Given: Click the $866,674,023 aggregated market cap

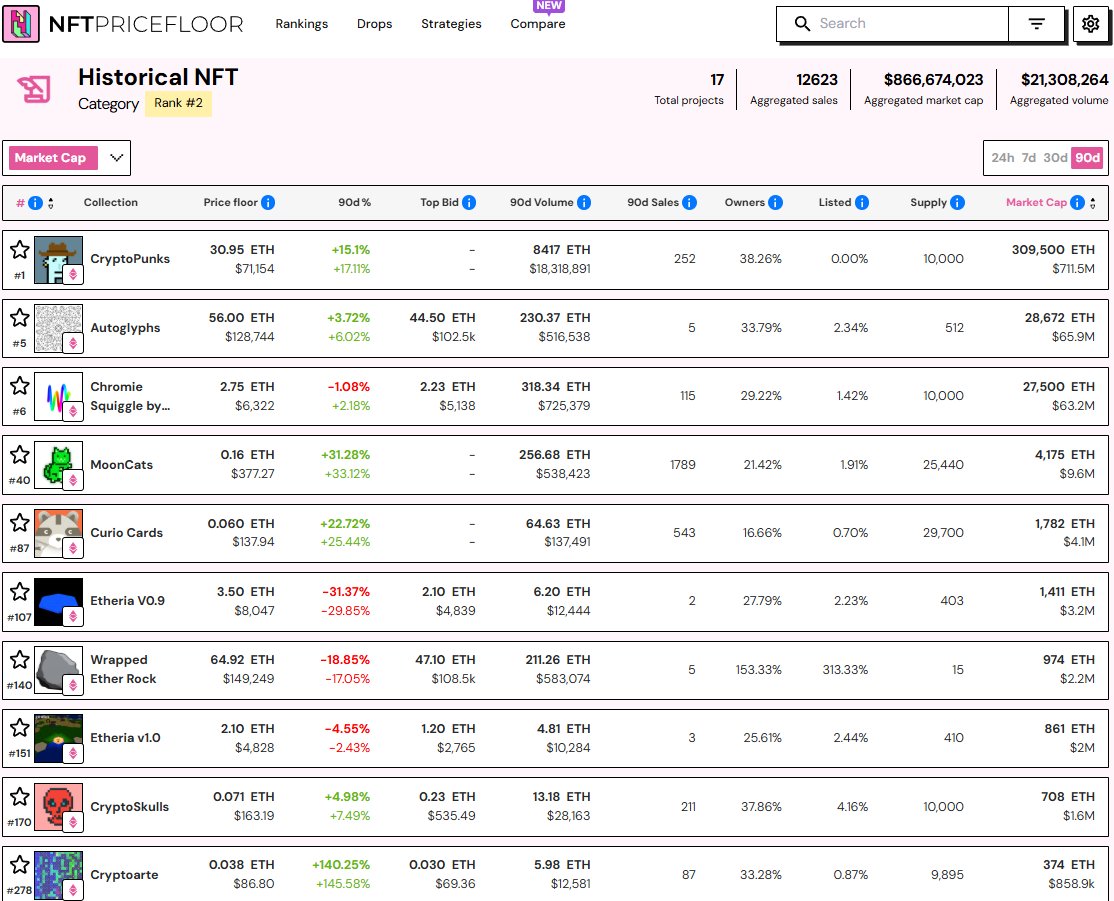Looking at the screenshot, I should (934, 80).
